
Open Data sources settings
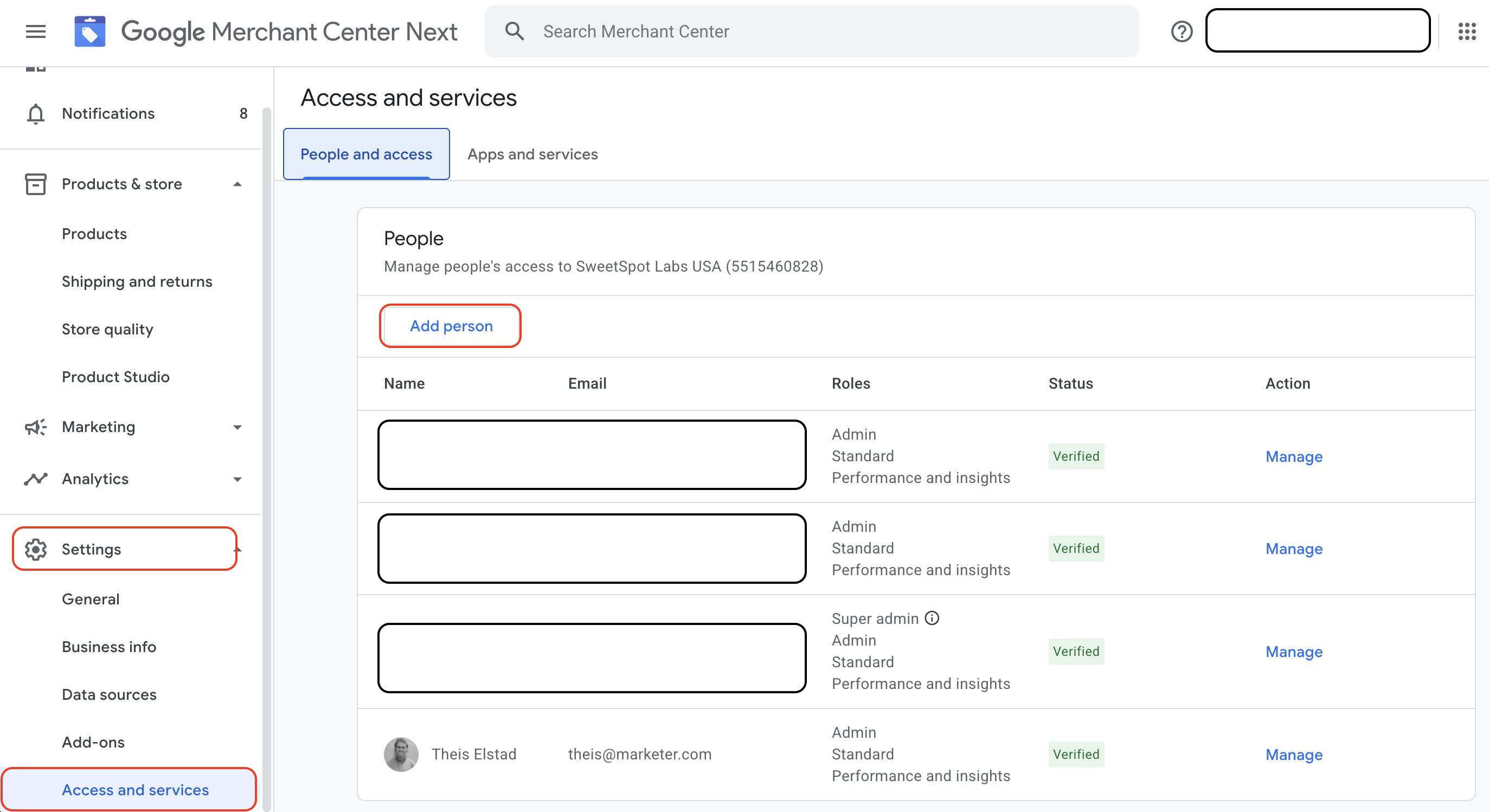pos(109,694)
